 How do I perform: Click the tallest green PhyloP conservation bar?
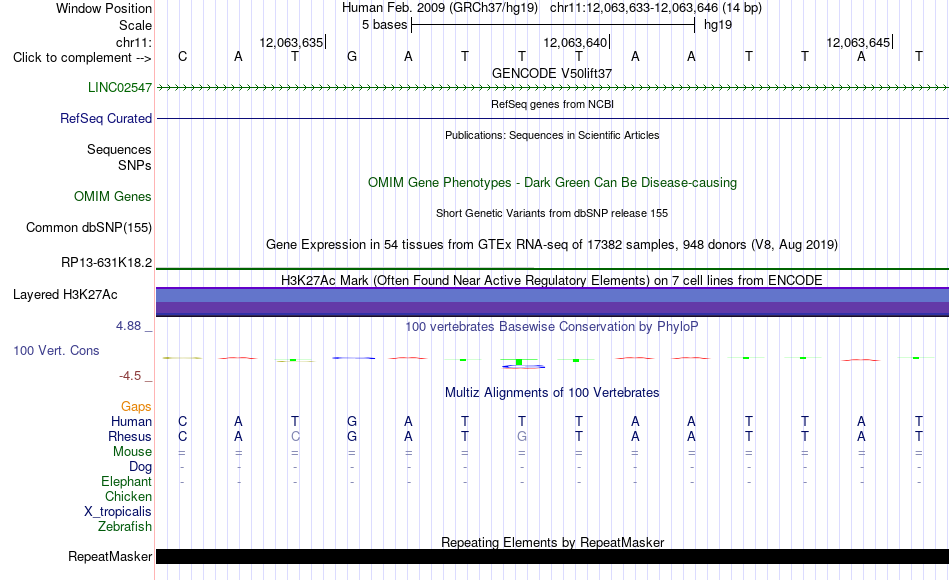(519, 362)
